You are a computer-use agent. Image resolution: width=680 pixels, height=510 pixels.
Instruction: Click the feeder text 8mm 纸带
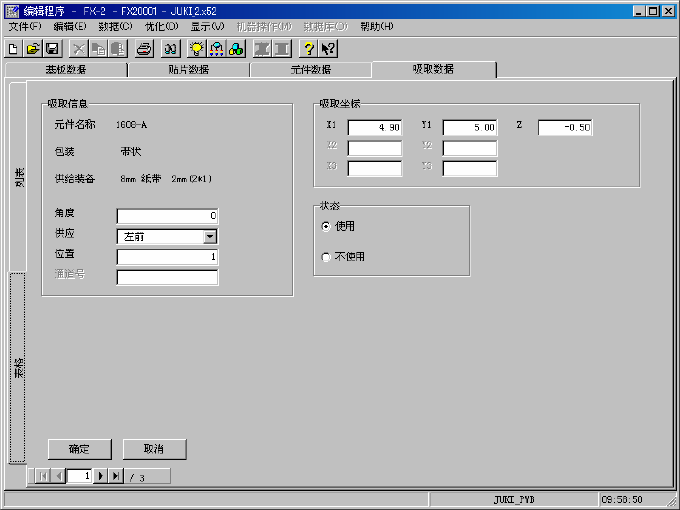141,179
